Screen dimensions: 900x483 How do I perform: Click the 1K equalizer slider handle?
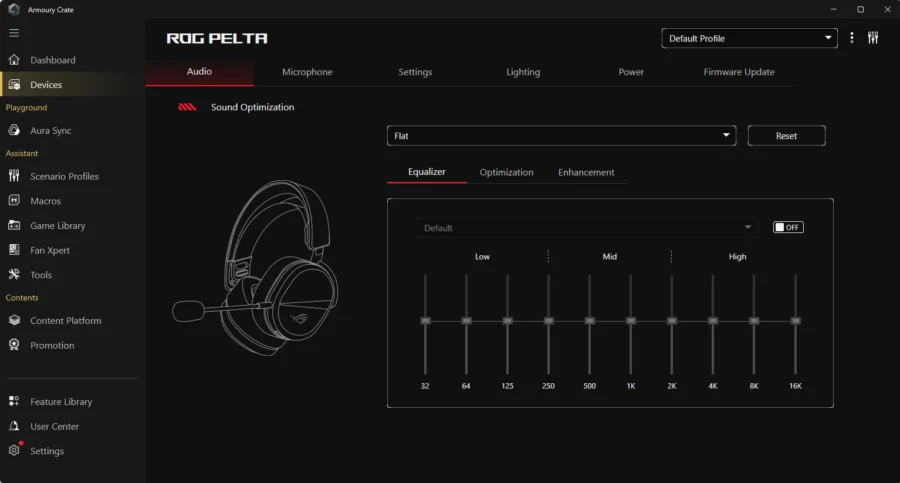coord(631,320)
